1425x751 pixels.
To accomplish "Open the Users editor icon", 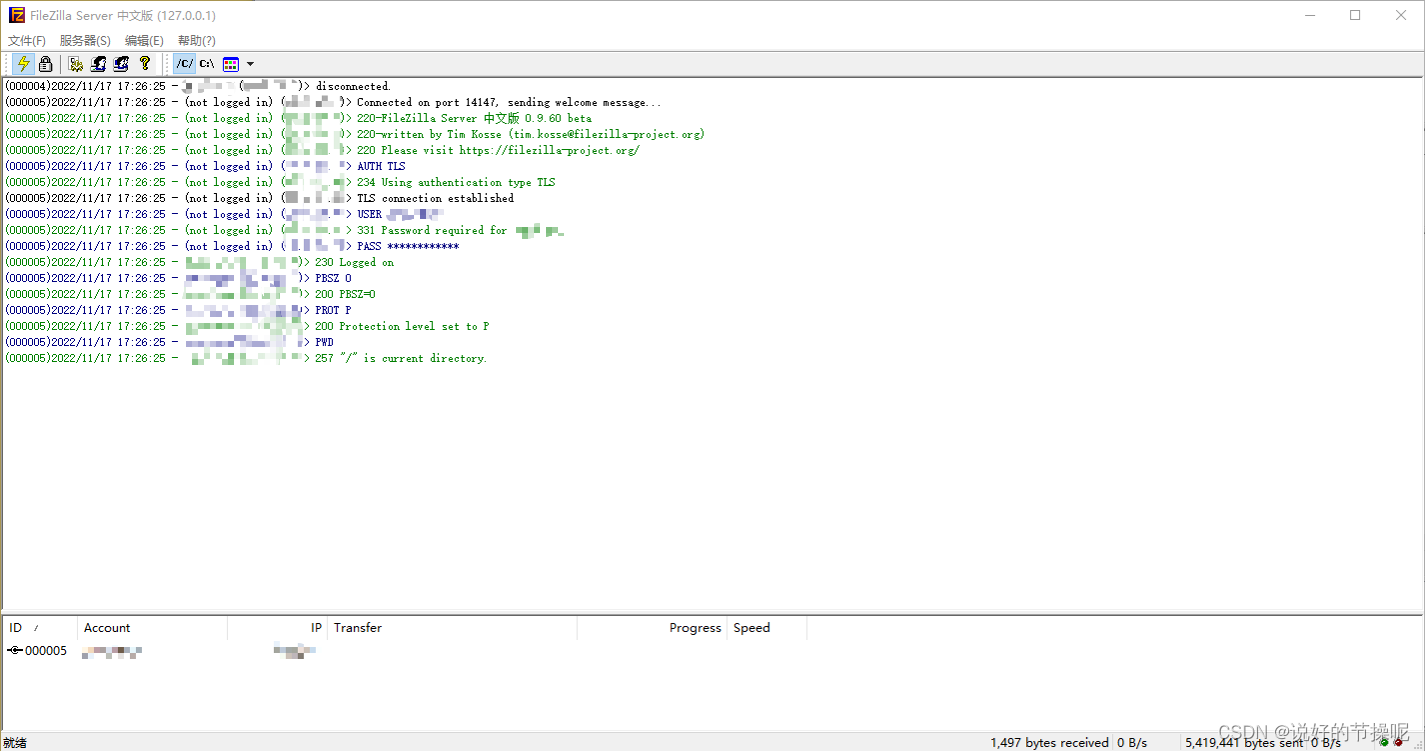I will (x=98, y=64).
